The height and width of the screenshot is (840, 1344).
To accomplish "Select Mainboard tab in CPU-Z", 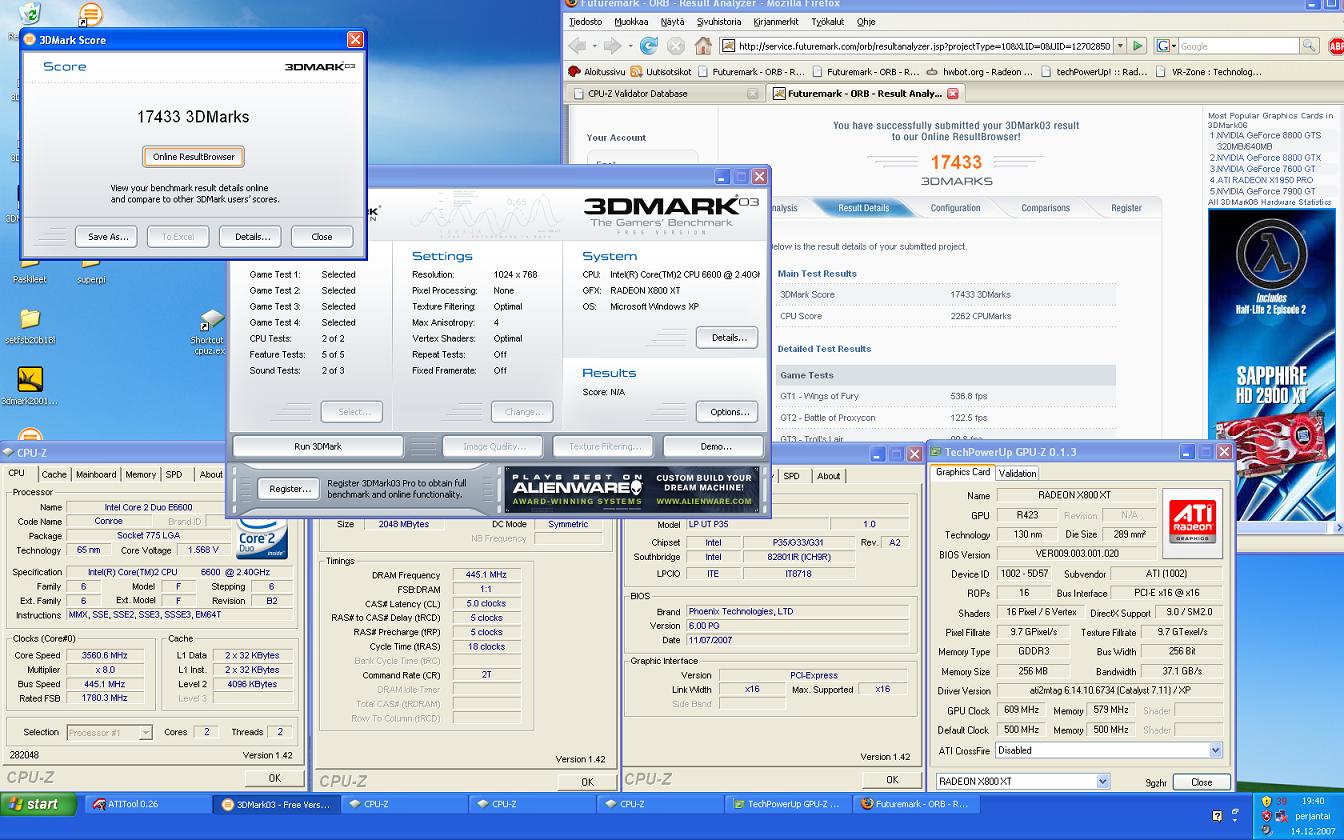I will 96,475.
